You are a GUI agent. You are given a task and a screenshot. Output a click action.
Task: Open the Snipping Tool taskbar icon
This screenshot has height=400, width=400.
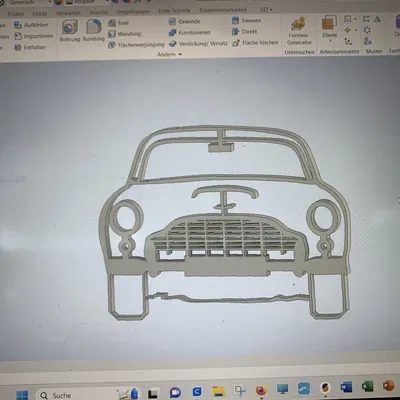[x=240, y=390]
